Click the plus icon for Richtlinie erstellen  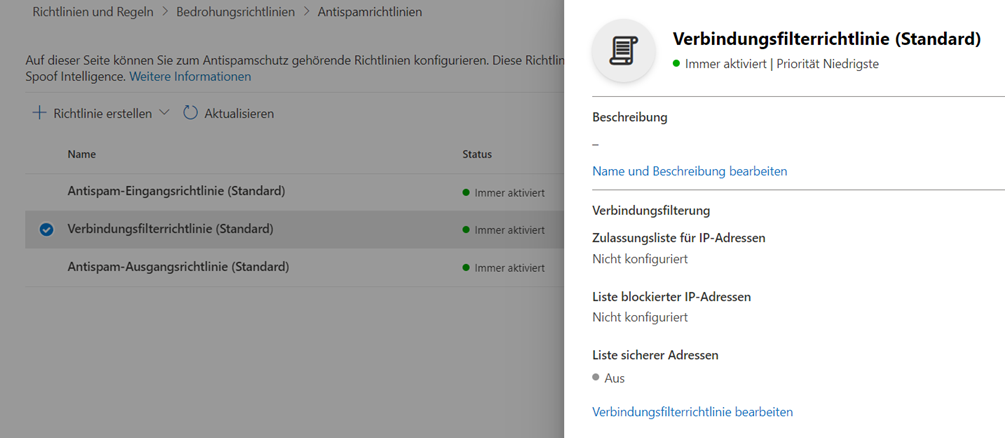(40, 114)
